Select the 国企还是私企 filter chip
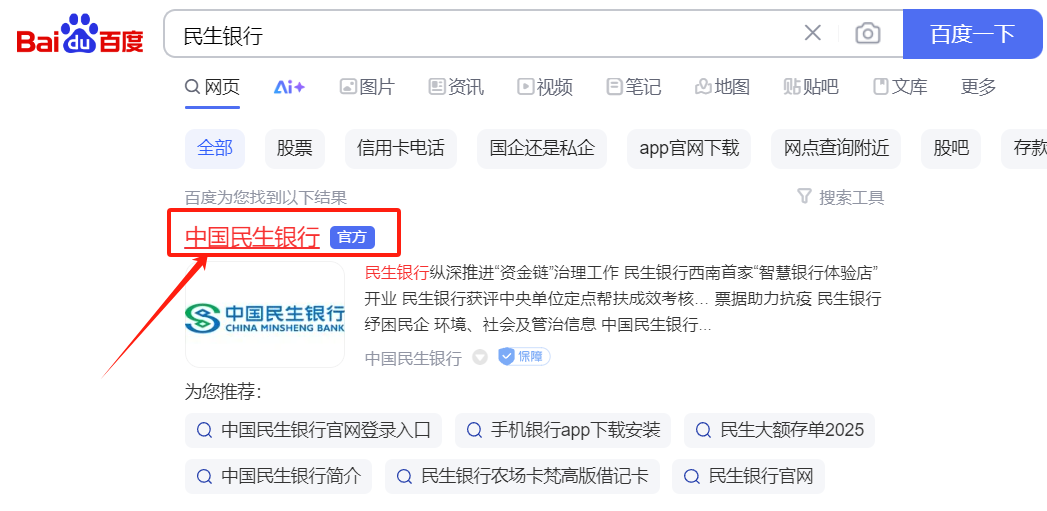1047x511 pixels. [x=542, y=148]
